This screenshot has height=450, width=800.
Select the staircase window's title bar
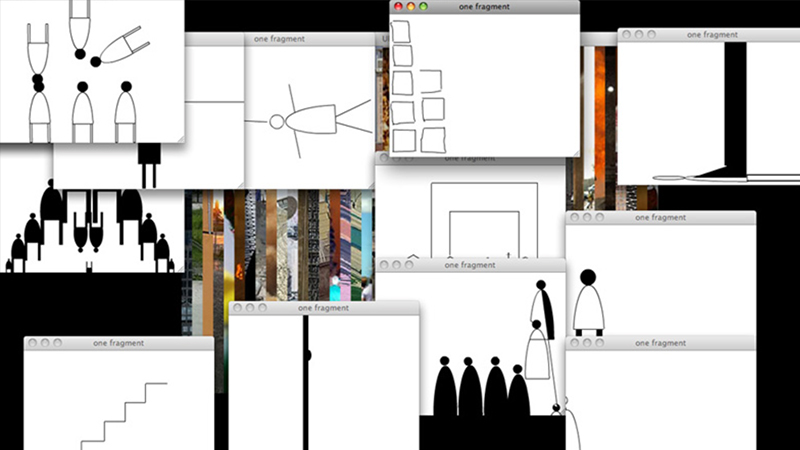tap(118, 343)
